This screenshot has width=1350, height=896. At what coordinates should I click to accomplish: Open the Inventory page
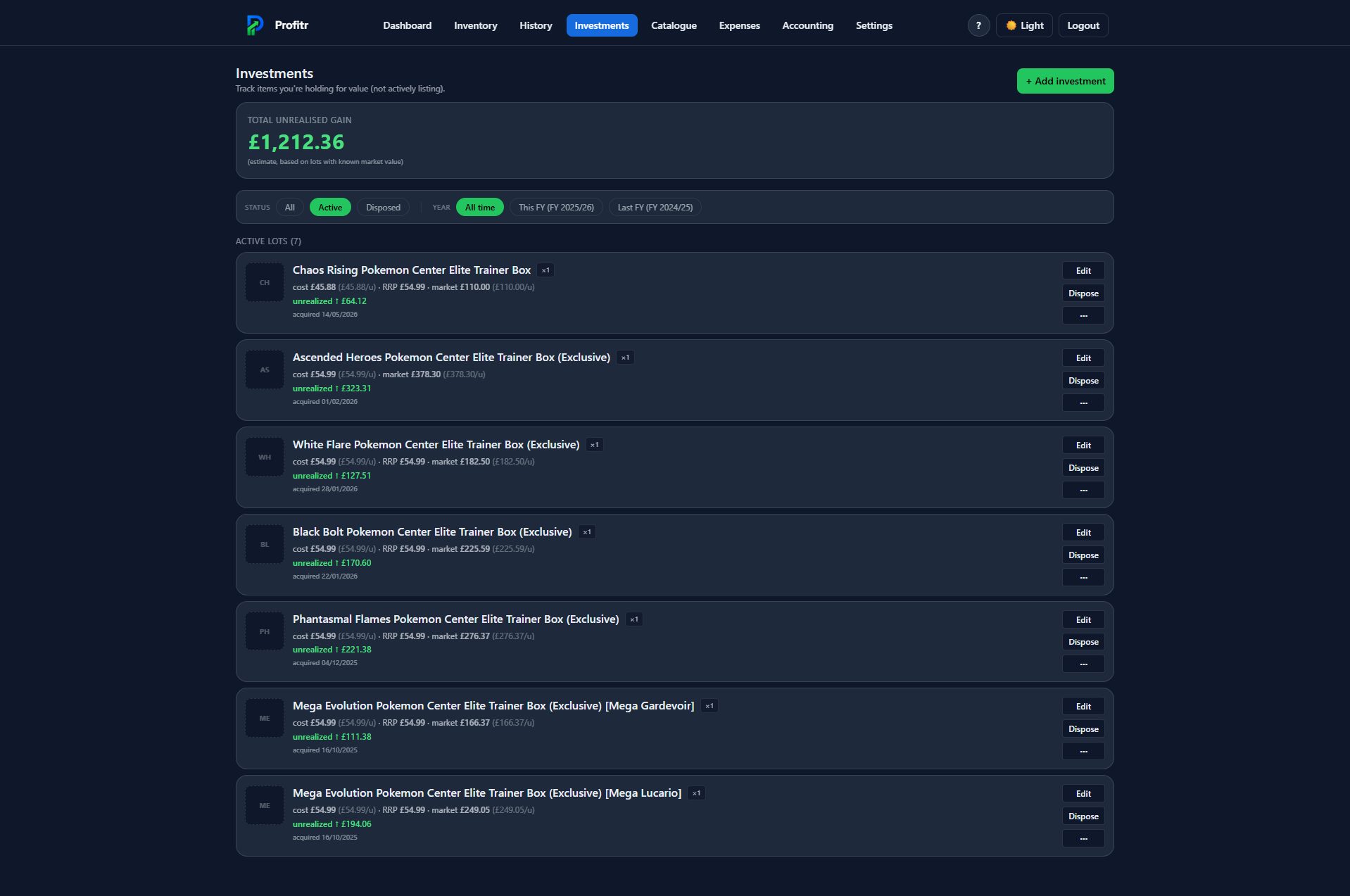coord(476,25)
